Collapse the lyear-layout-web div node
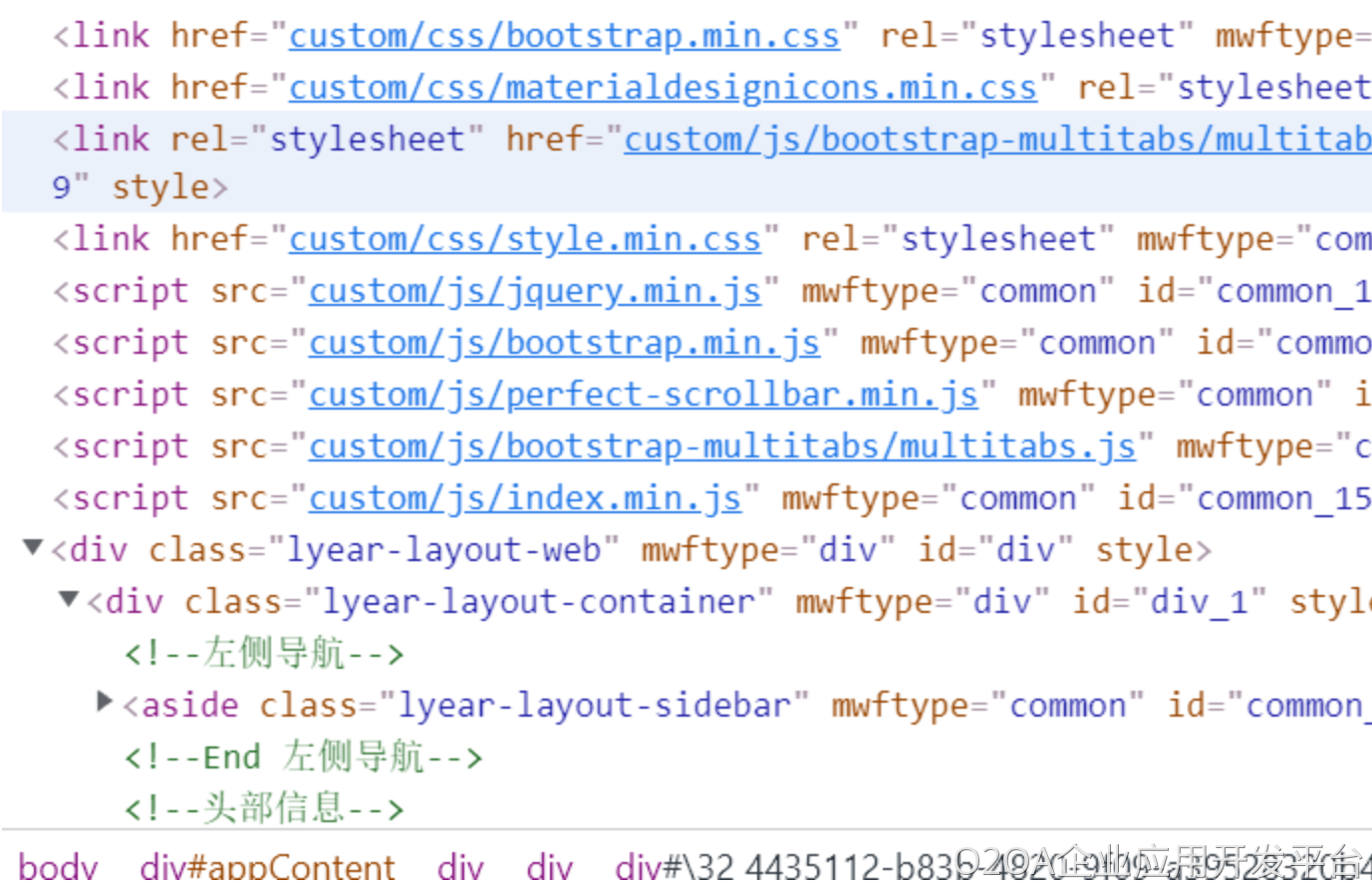 pos(33,547)
